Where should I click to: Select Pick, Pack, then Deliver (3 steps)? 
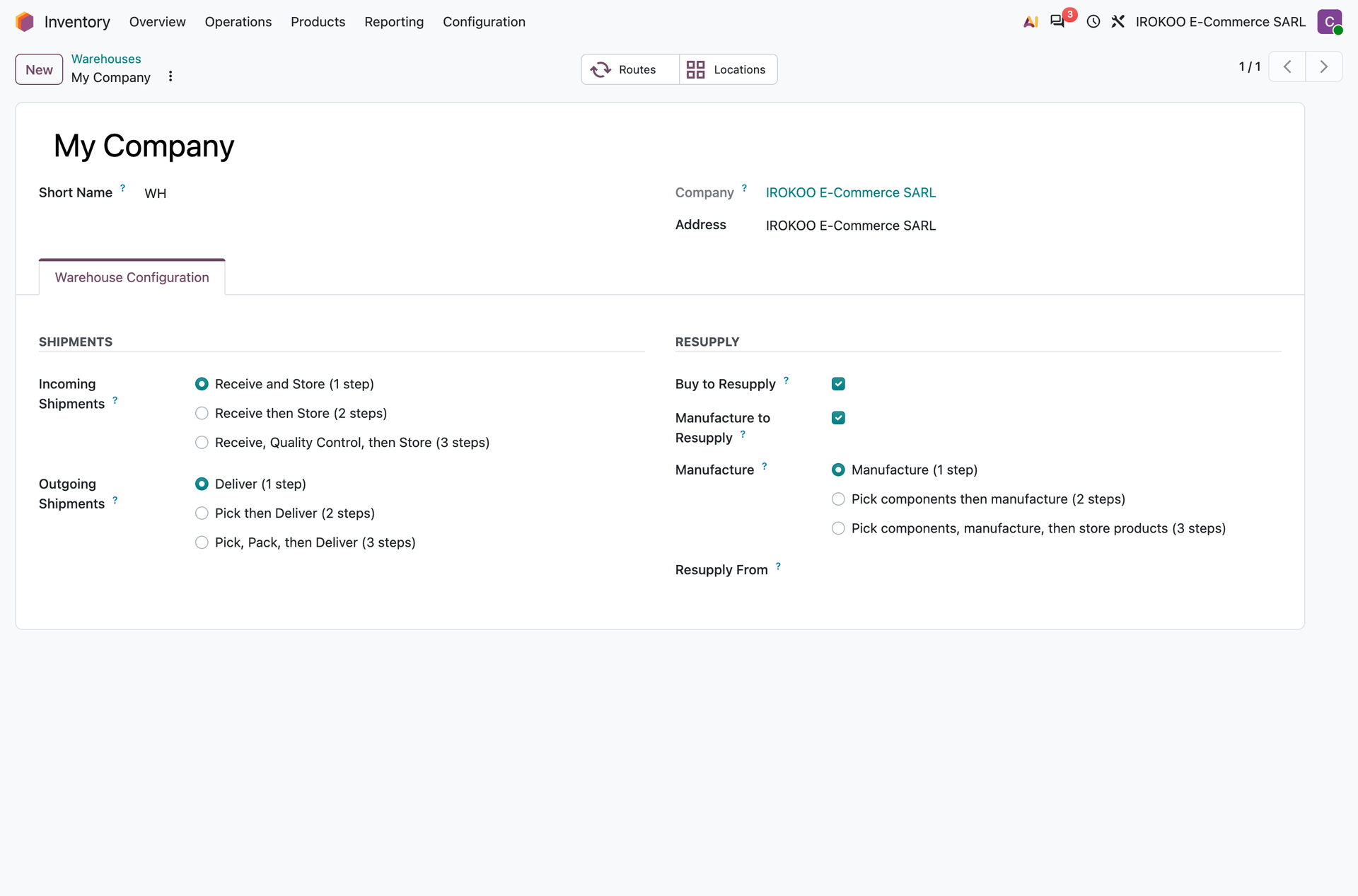coord(202,542)
